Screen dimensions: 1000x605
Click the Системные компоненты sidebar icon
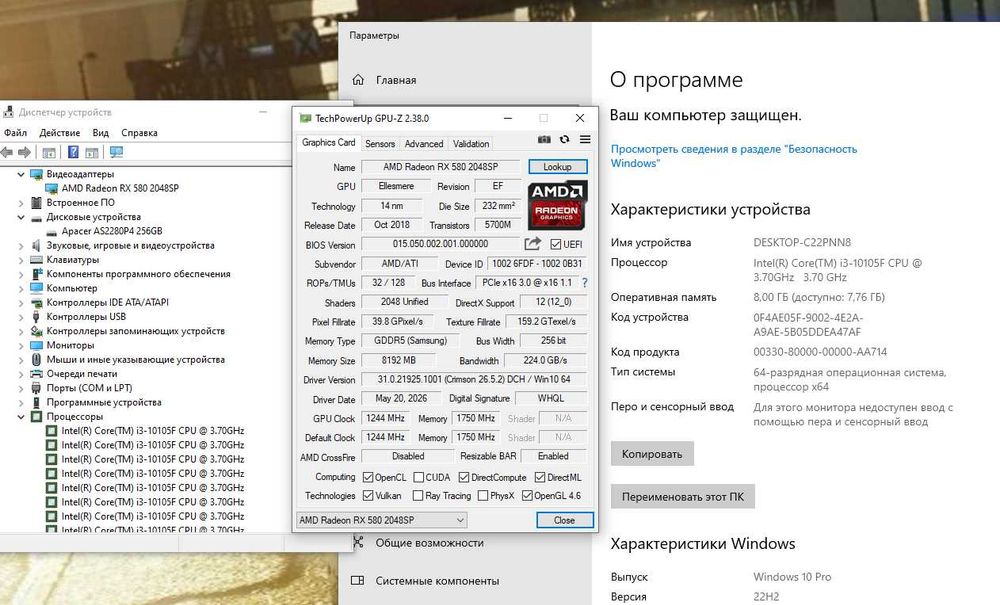[x=358, y=581]
